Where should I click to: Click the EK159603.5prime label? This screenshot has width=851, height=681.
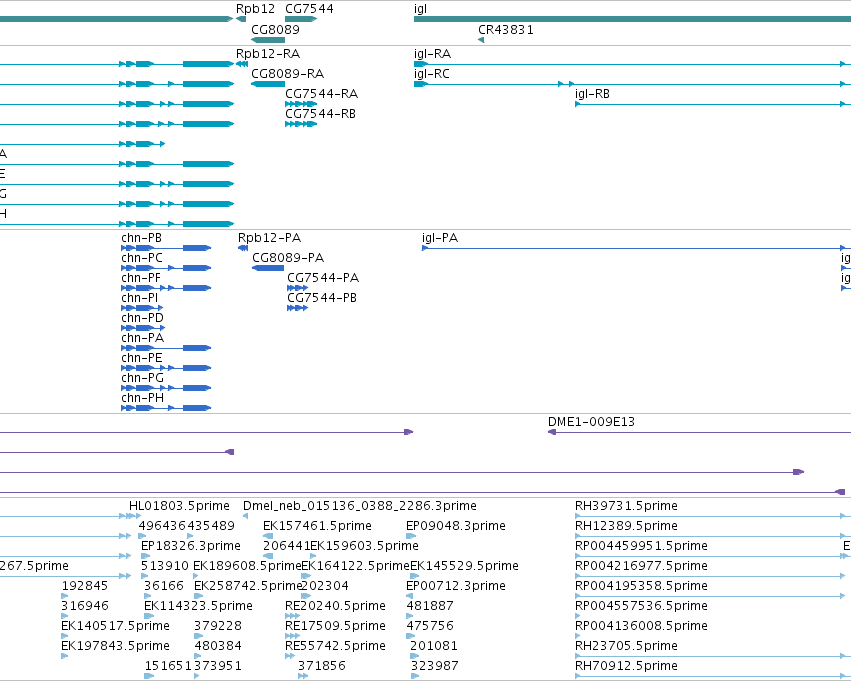coord(364,546)
